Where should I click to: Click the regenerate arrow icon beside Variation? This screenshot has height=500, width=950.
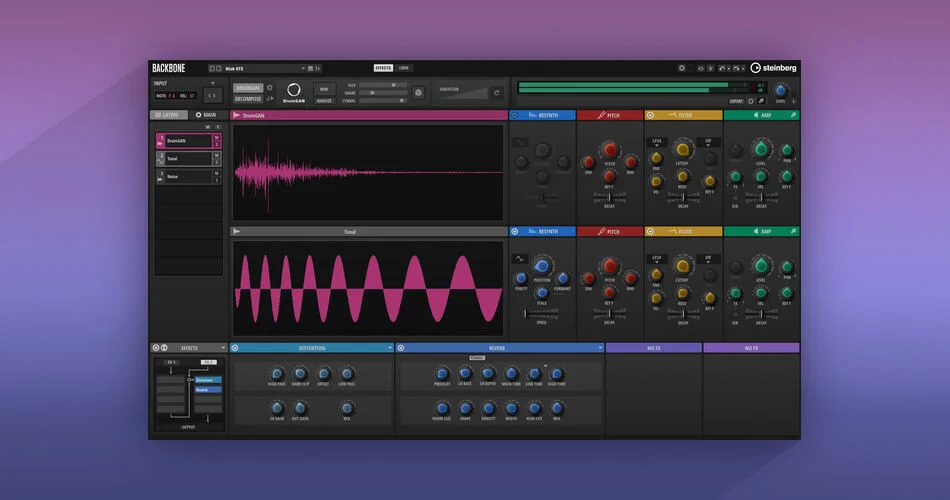(x=497, y=93)
